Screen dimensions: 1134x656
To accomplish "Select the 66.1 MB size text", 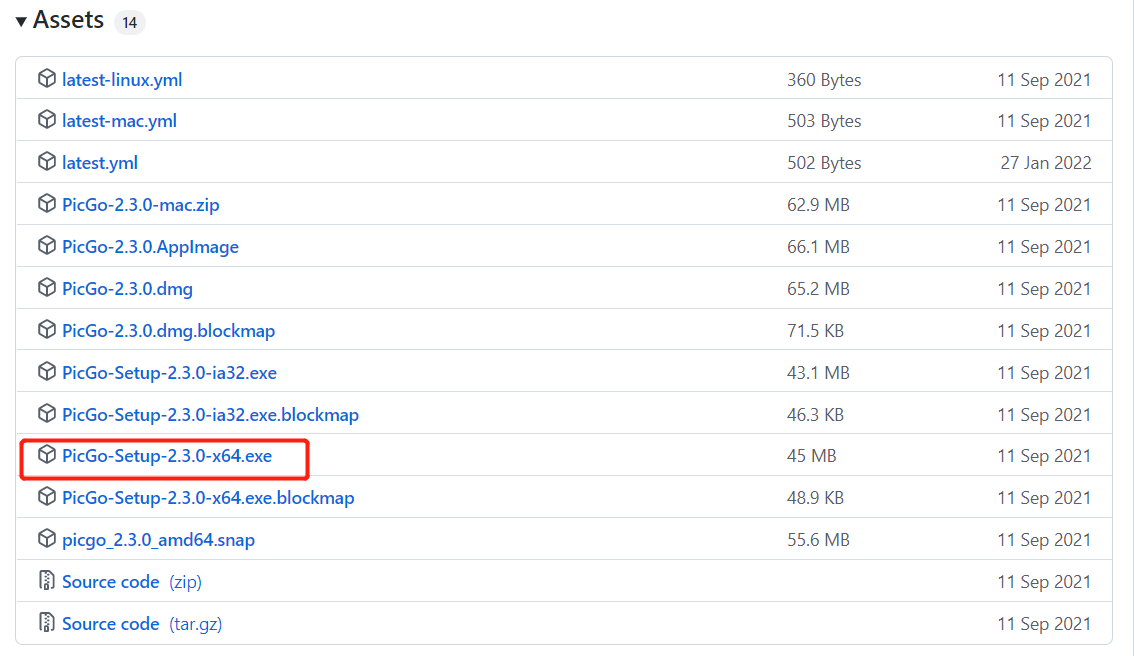I will 818,247.
